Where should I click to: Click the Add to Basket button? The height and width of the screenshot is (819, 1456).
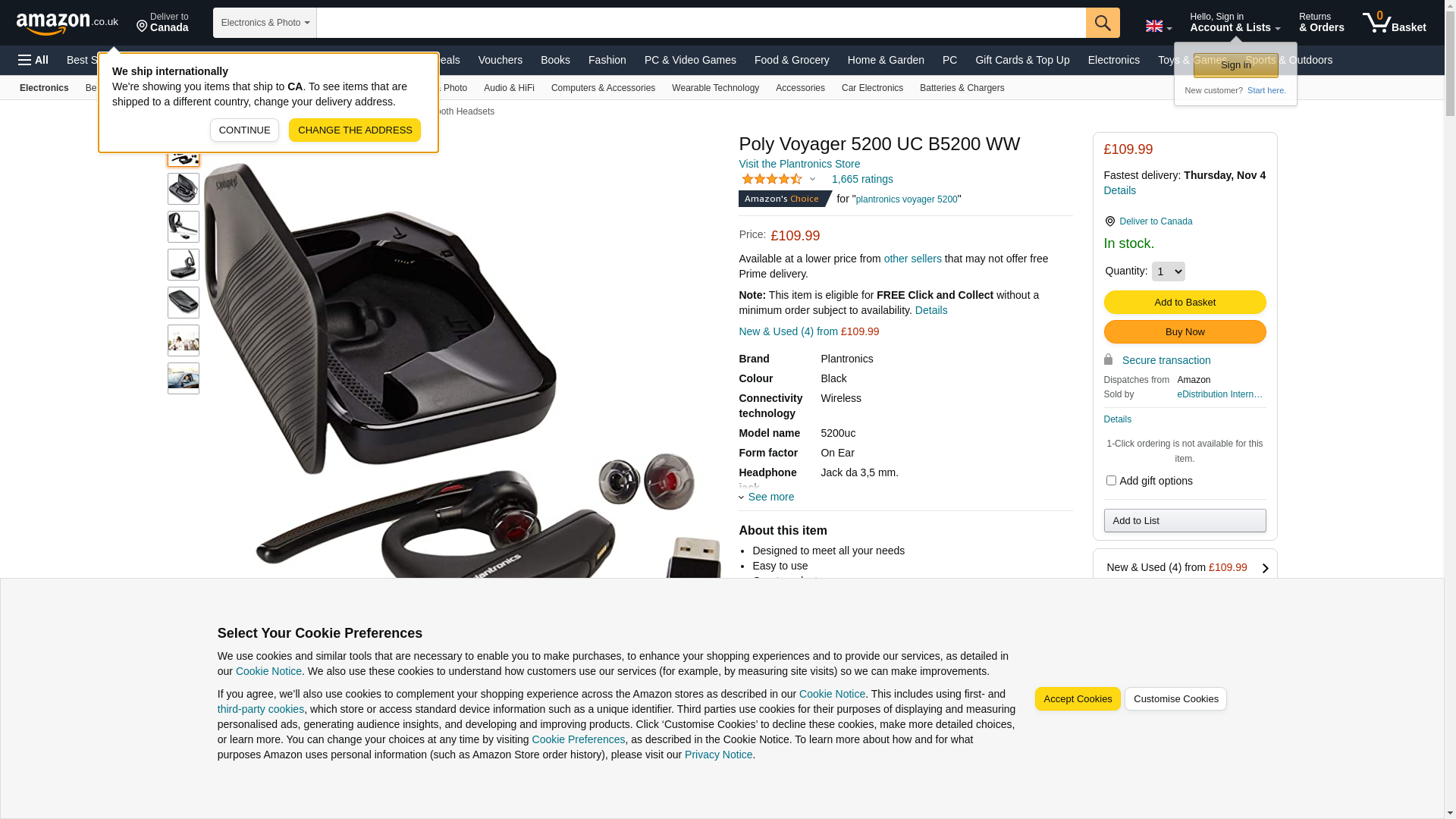point(1185,303)
